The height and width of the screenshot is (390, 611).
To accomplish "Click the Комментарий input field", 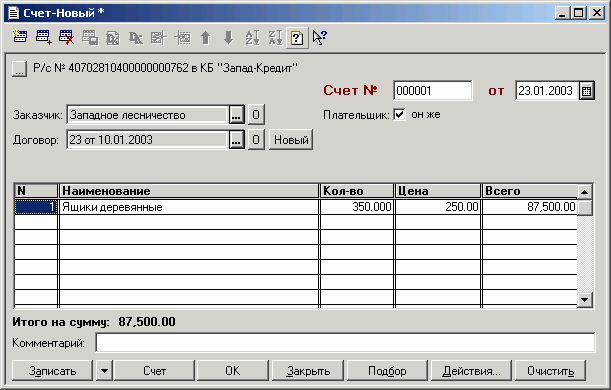I will (x=345, y=343).
